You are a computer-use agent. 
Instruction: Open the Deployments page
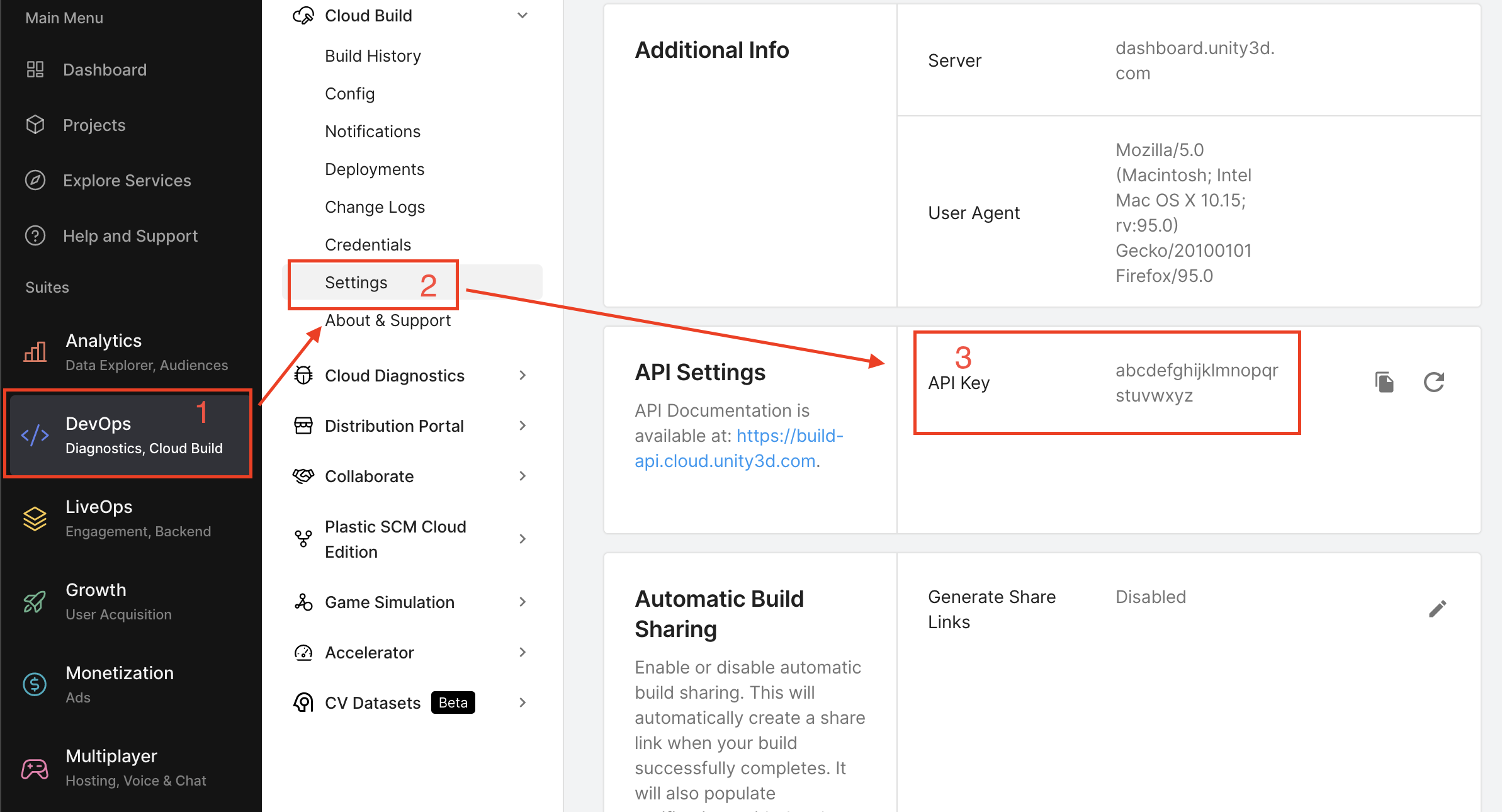[375, 169]
